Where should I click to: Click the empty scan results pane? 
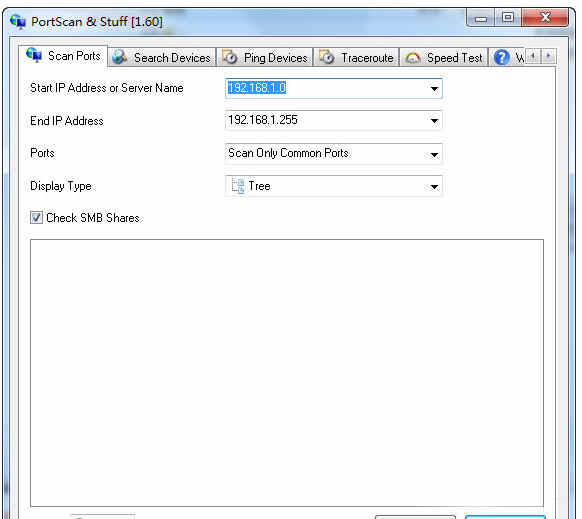(287, 373)
